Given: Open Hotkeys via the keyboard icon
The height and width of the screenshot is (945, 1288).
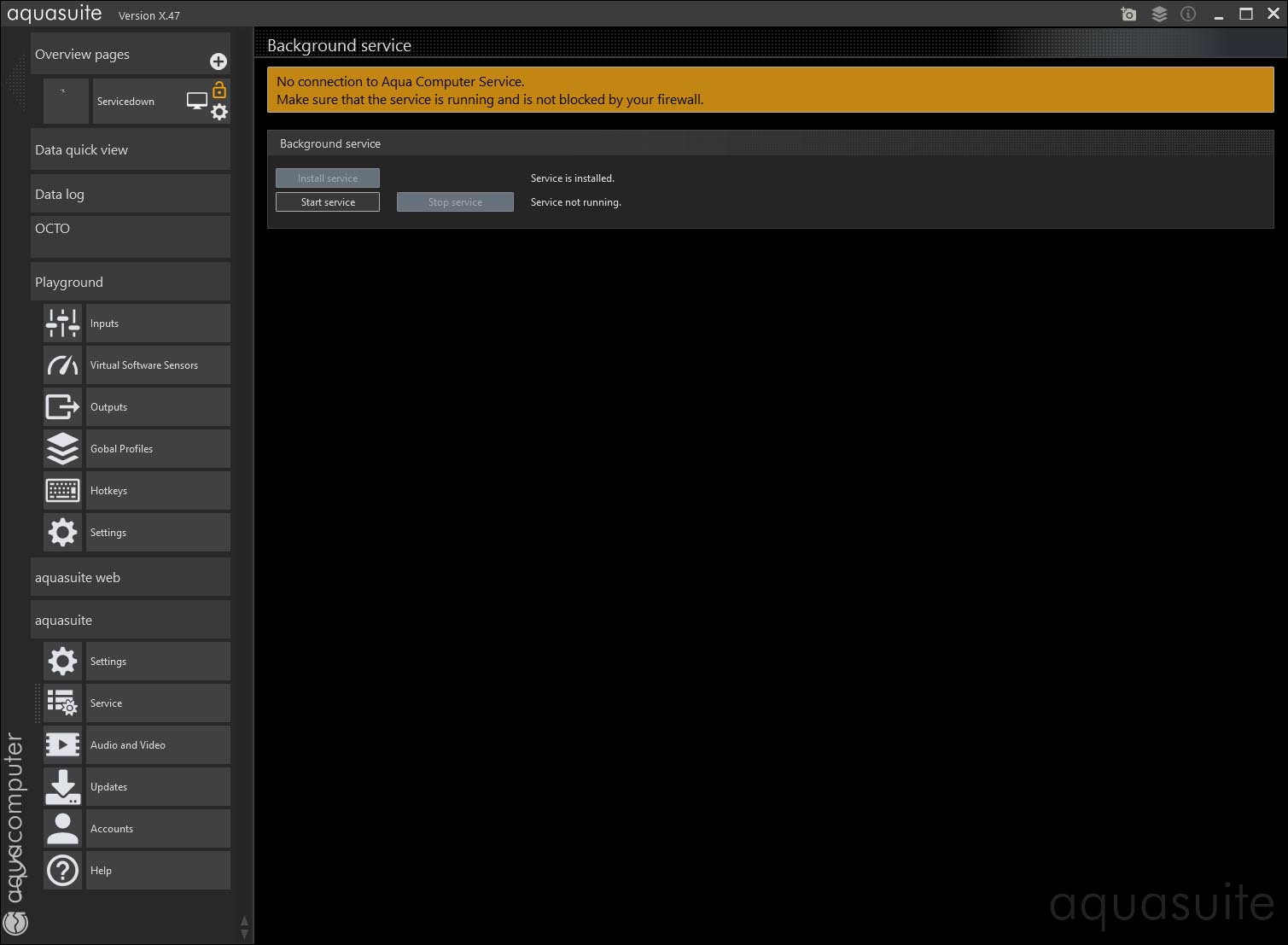Looking at the screenshot, I should pos(63,491).
